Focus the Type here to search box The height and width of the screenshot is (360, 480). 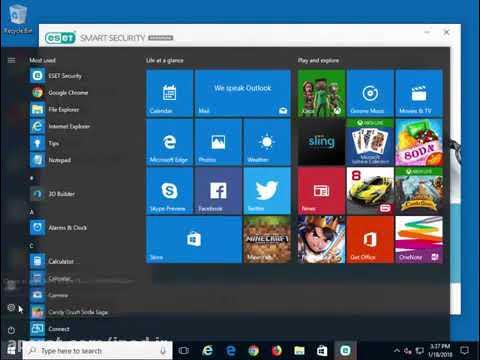point(97,351)
